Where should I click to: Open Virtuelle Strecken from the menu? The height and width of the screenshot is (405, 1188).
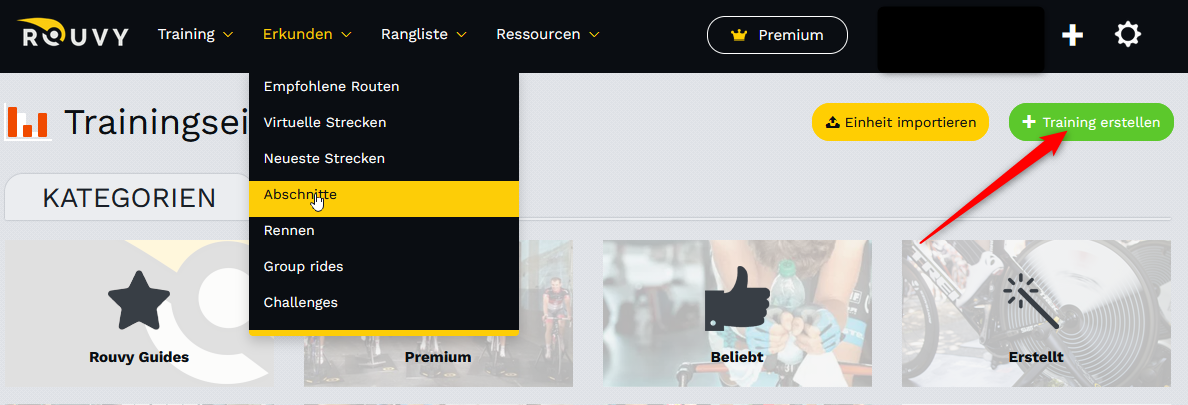pyautogui.click(x=324, y=123)
